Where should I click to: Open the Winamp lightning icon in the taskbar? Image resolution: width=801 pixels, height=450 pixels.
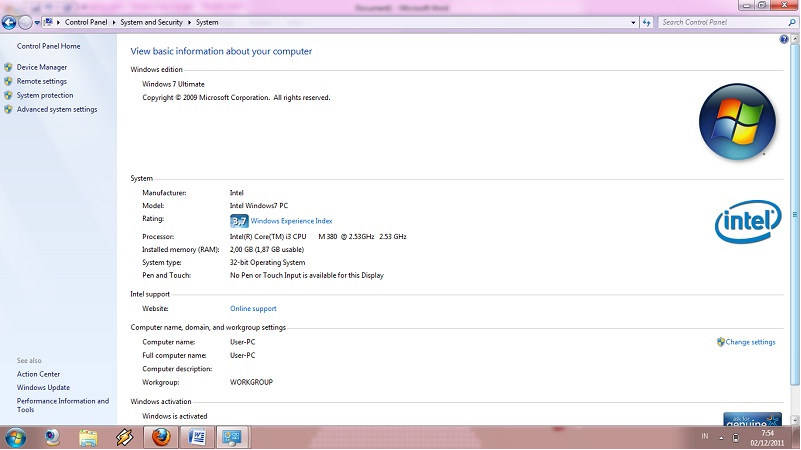[125, 438]
